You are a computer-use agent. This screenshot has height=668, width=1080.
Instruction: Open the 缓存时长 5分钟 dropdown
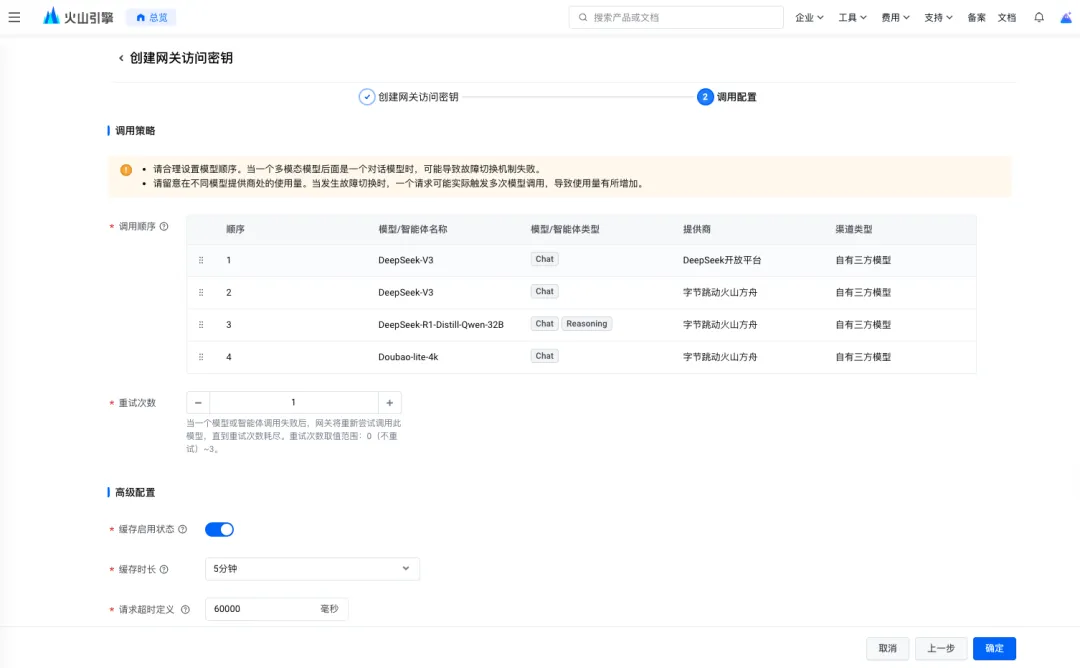coord(312,569)
